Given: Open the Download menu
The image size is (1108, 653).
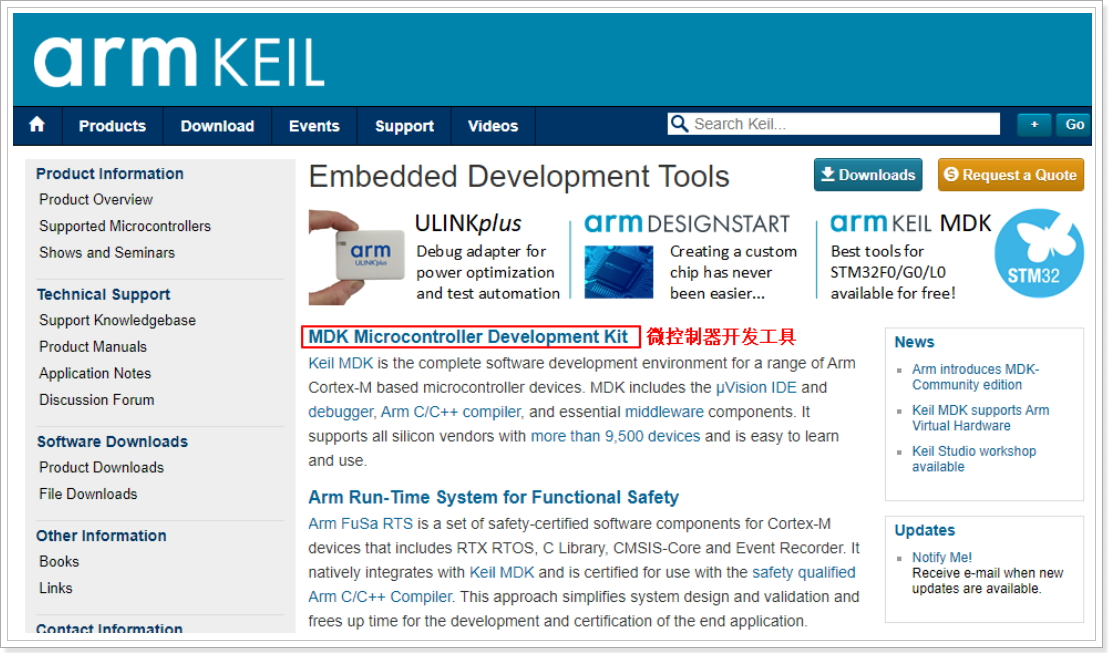Looking at the screenshot, I should point(217,126).
